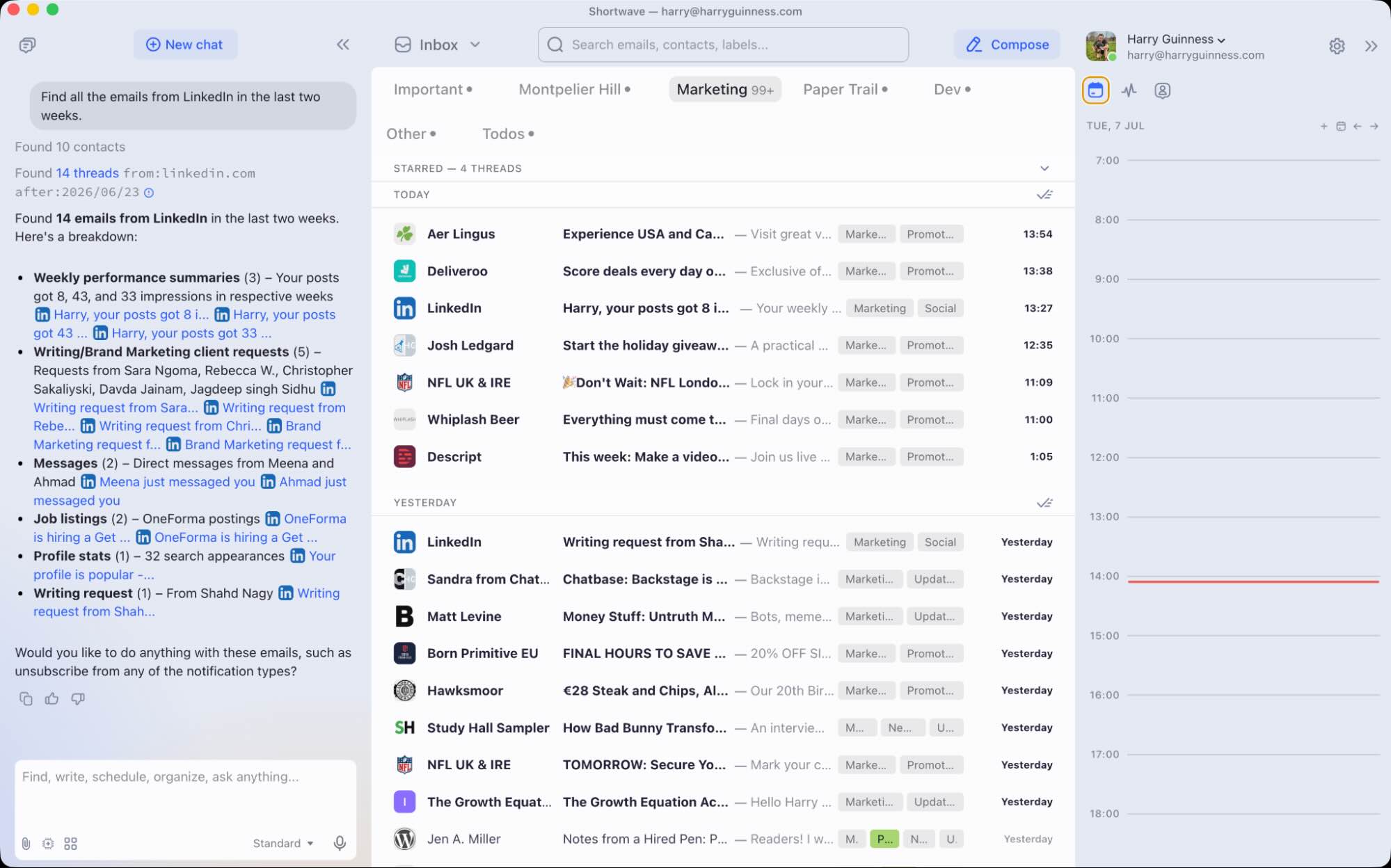Image resolution: width=1391 pixels, height=868 pixels.
Task: Open the Standard model dropdown
Action: pos(283,844)
